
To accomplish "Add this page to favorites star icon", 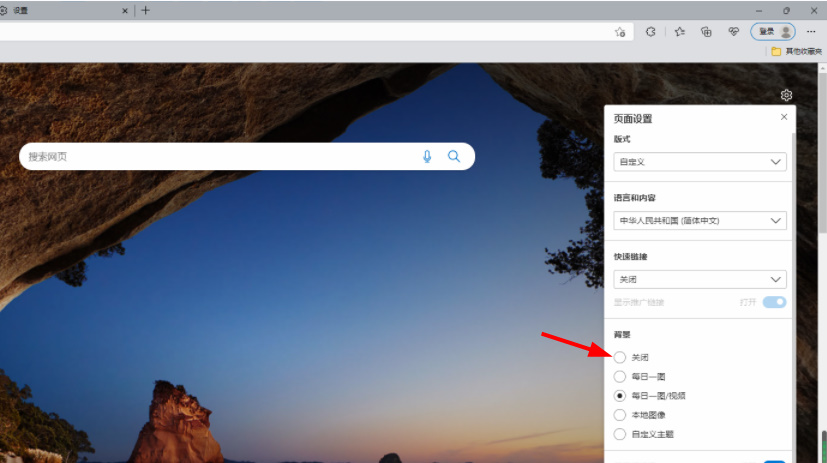I will tap(620, 32).
